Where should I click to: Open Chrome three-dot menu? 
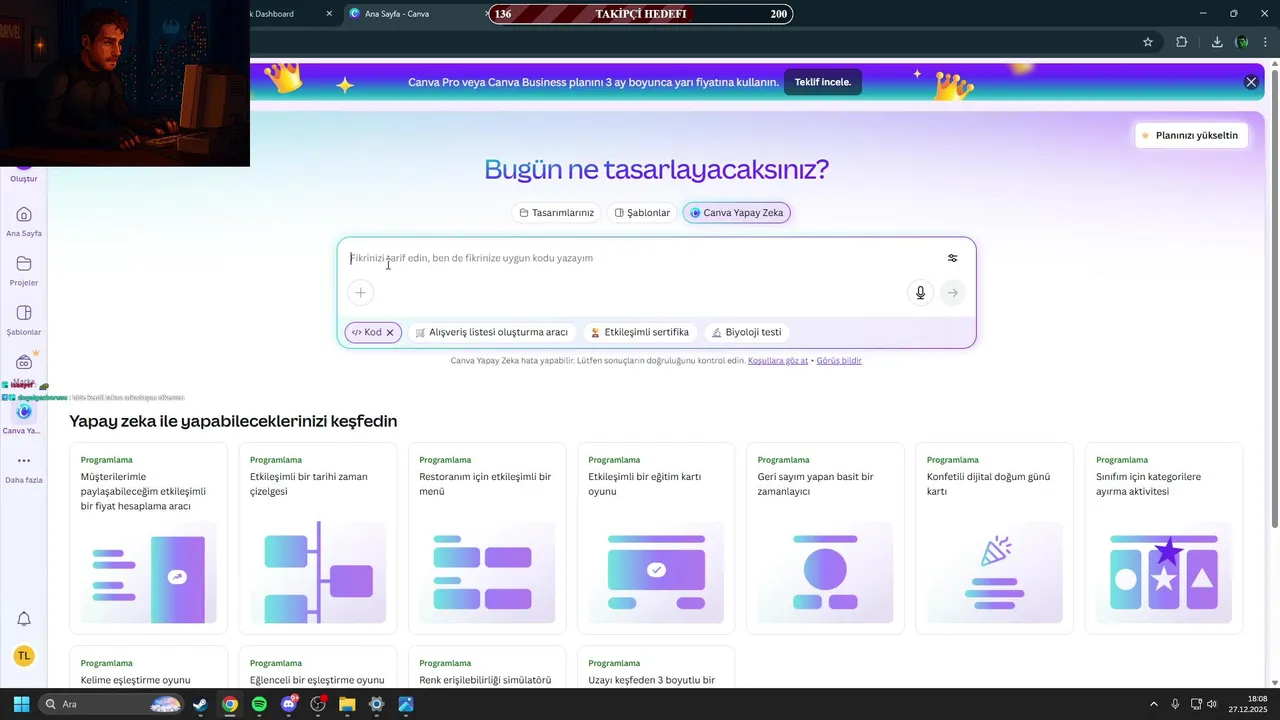[x=1267, y=42]
